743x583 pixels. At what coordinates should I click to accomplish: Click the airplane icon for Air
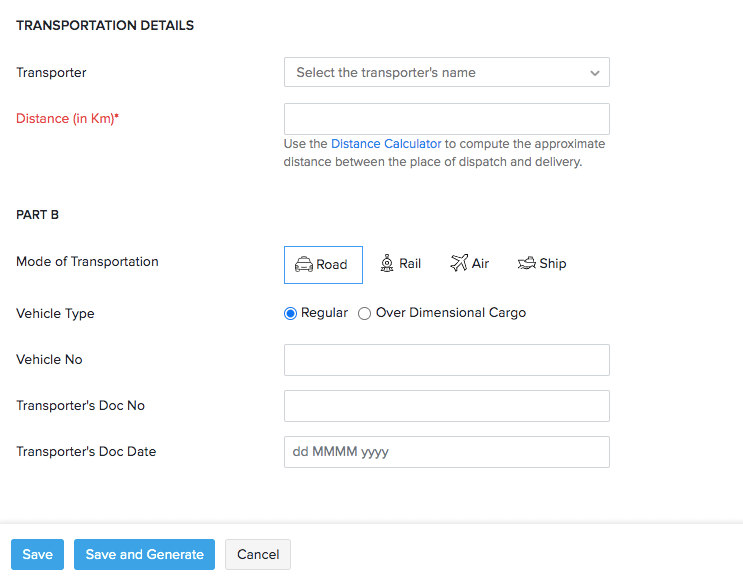coord(459,263)
